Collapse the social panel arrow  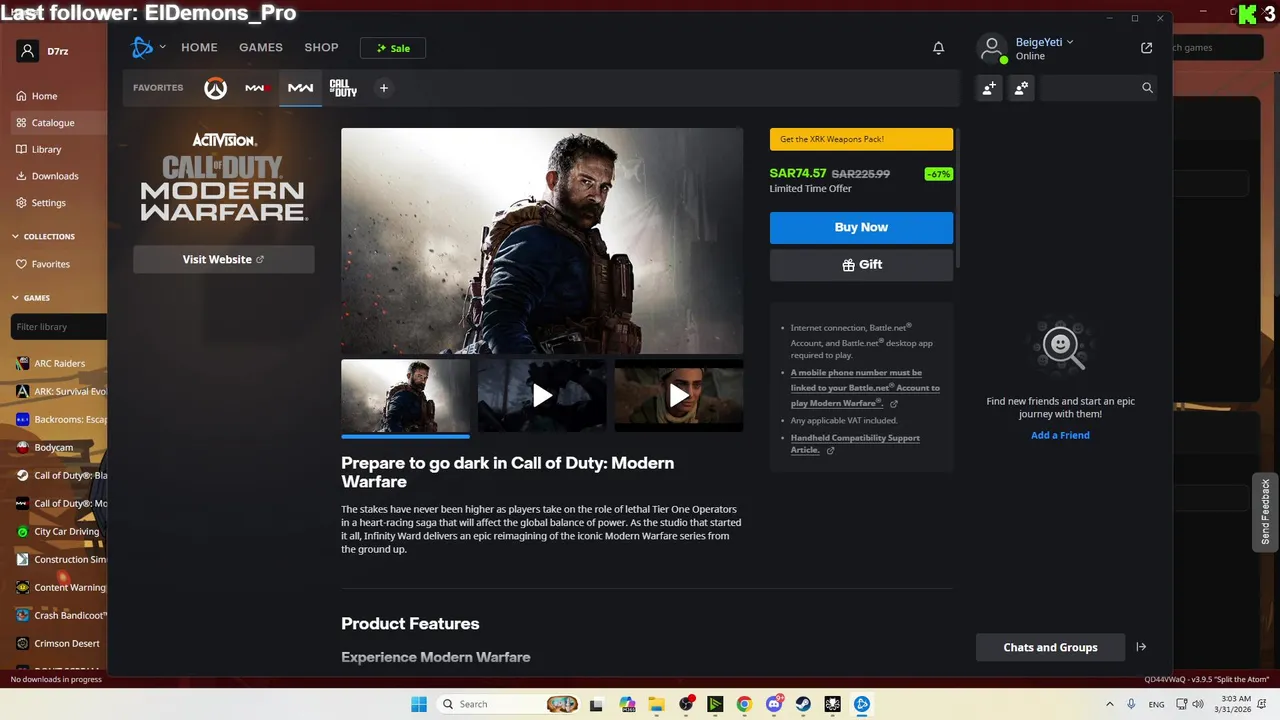pyautogui.click(x=1141, y=647)
